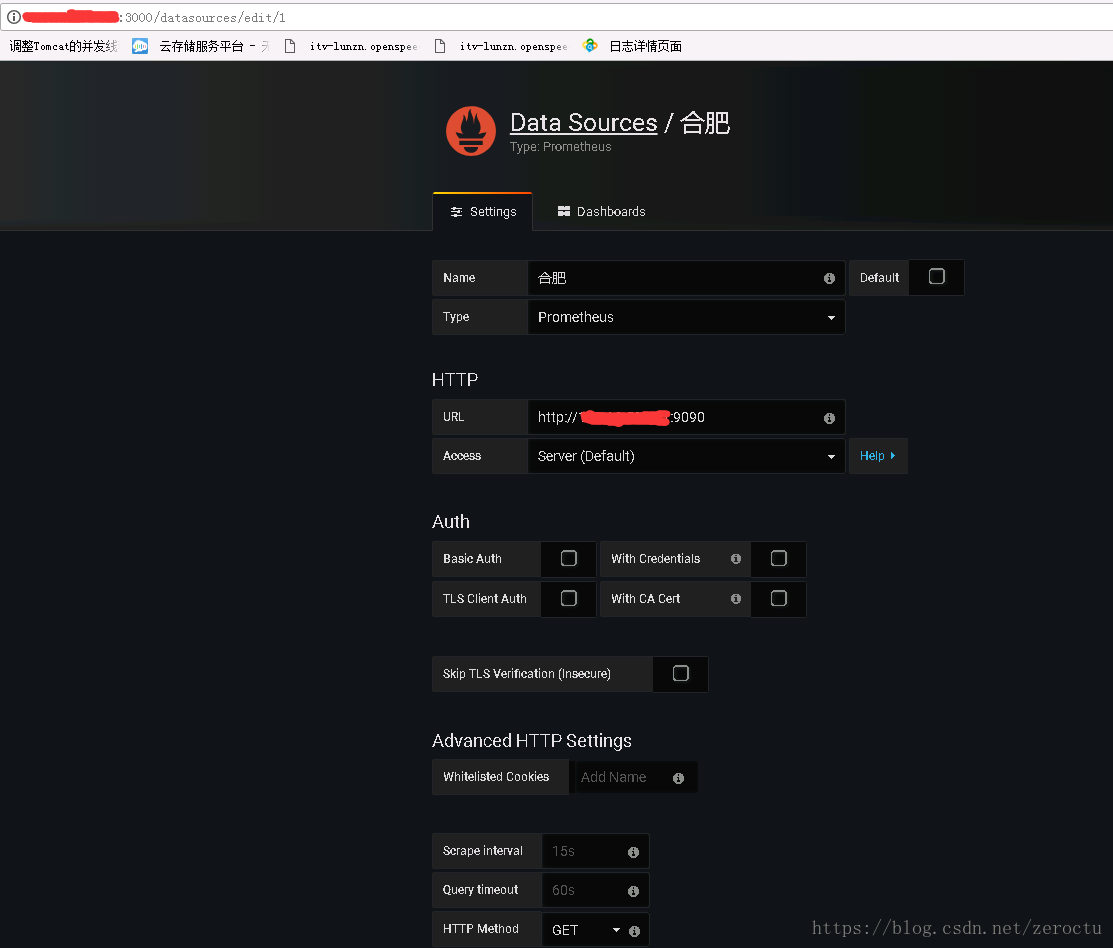Click the Name field info icon
Viewport: 1113px width, 948px height.
[829, 278]
